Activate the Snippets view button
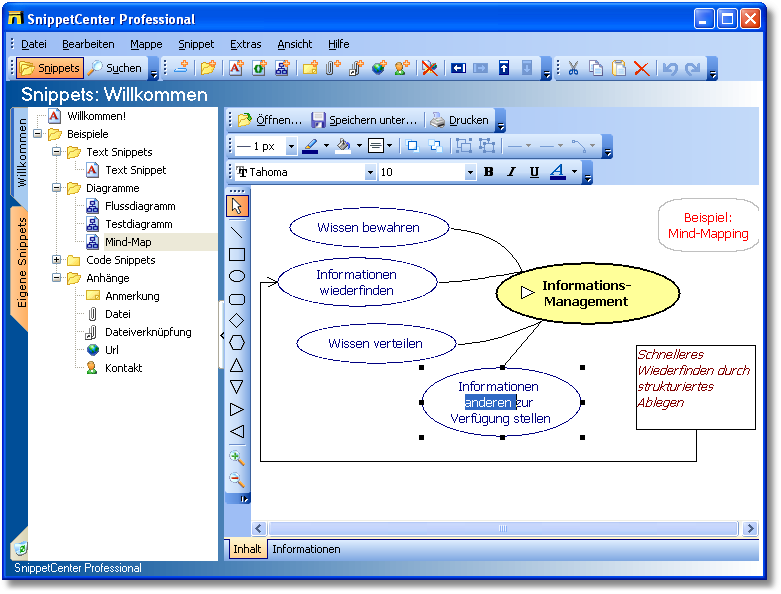The height and width of the screenshot is (594, 781). coord(50,68)
